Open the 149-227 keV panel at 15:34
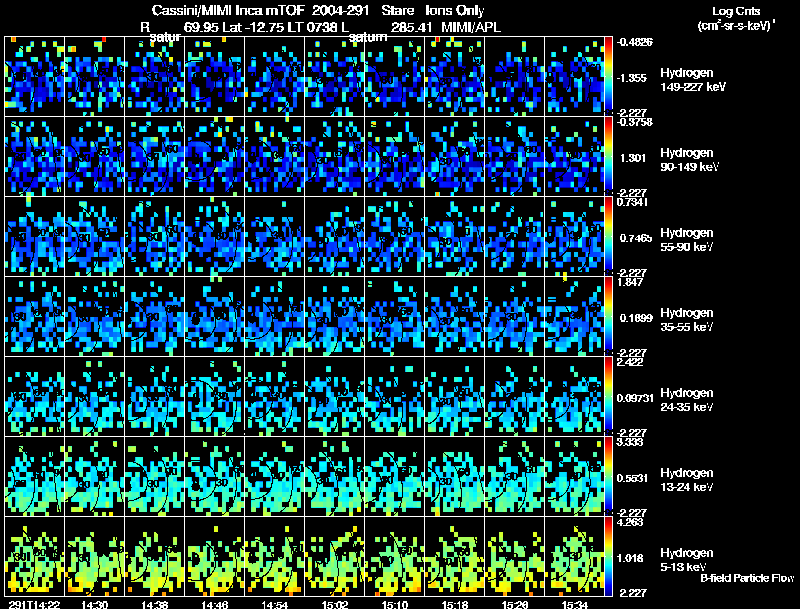The image size is (800, 609). click(574, 76)
